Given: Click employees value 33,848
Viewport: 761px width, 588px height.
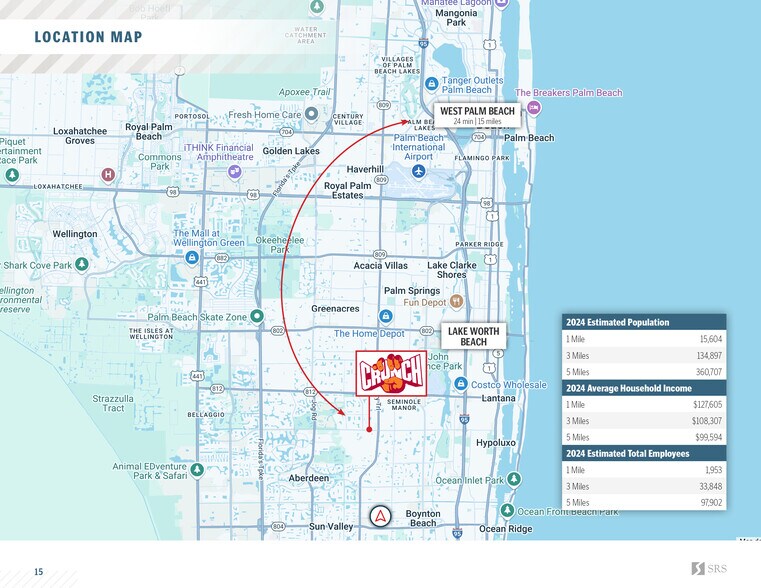Looking at the screenshot, I should tap(711, 487).
